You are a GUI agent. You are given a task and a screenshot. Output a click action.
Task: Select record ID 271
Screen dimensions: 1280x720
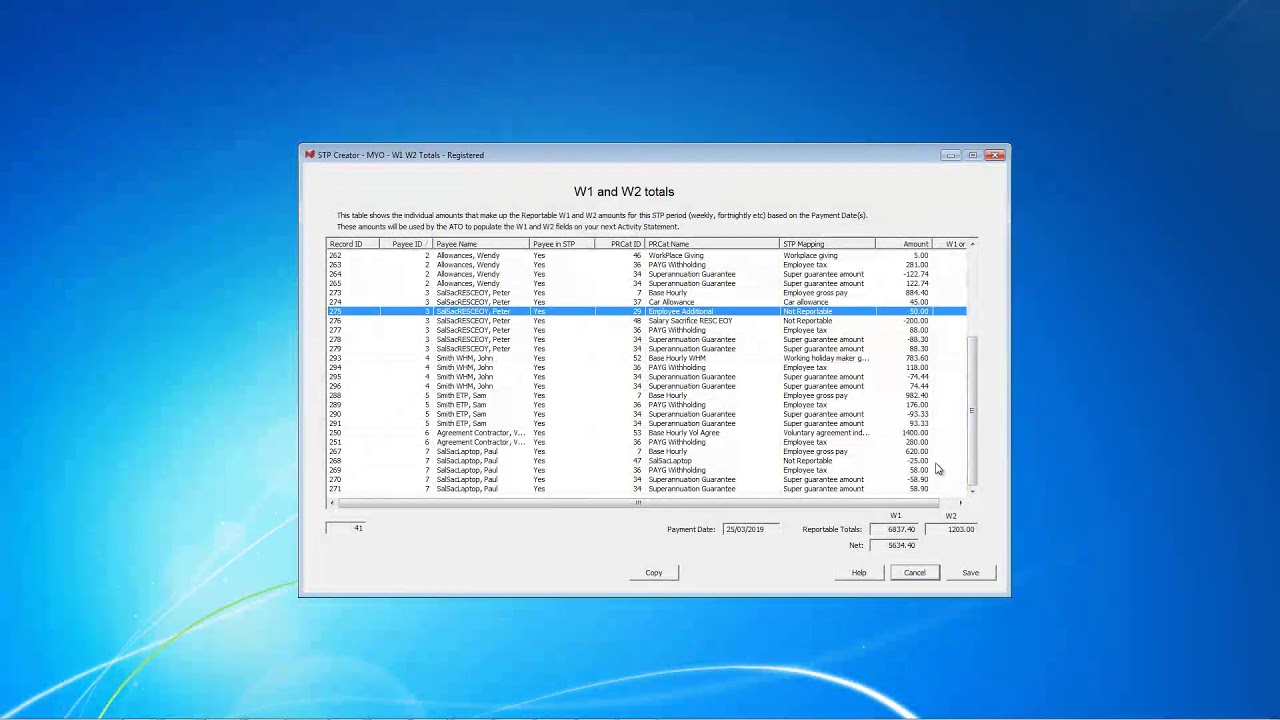pos(335,489)
